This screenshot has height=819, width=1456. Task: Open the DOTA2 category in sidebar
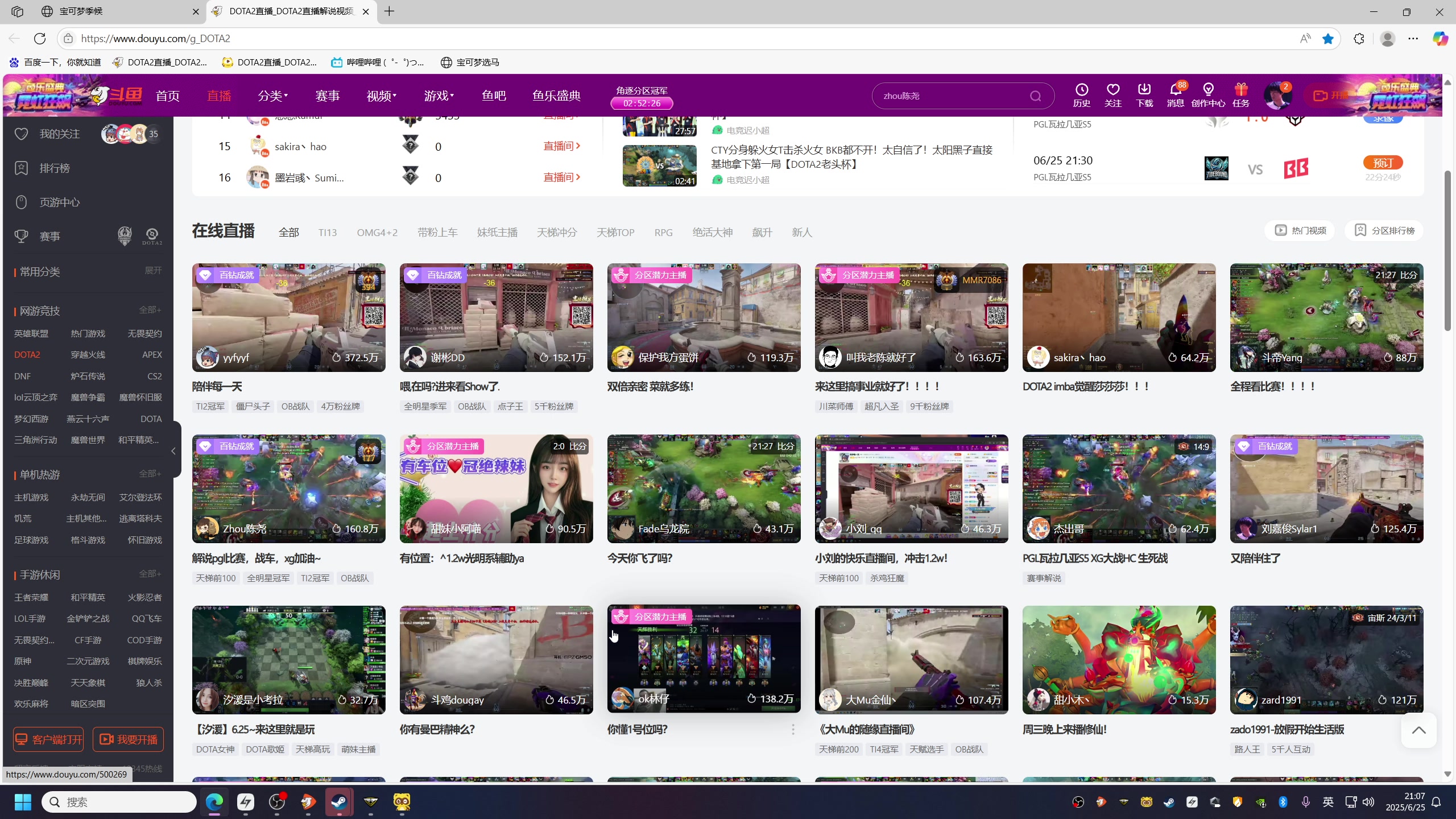click(x=27, y=354)
